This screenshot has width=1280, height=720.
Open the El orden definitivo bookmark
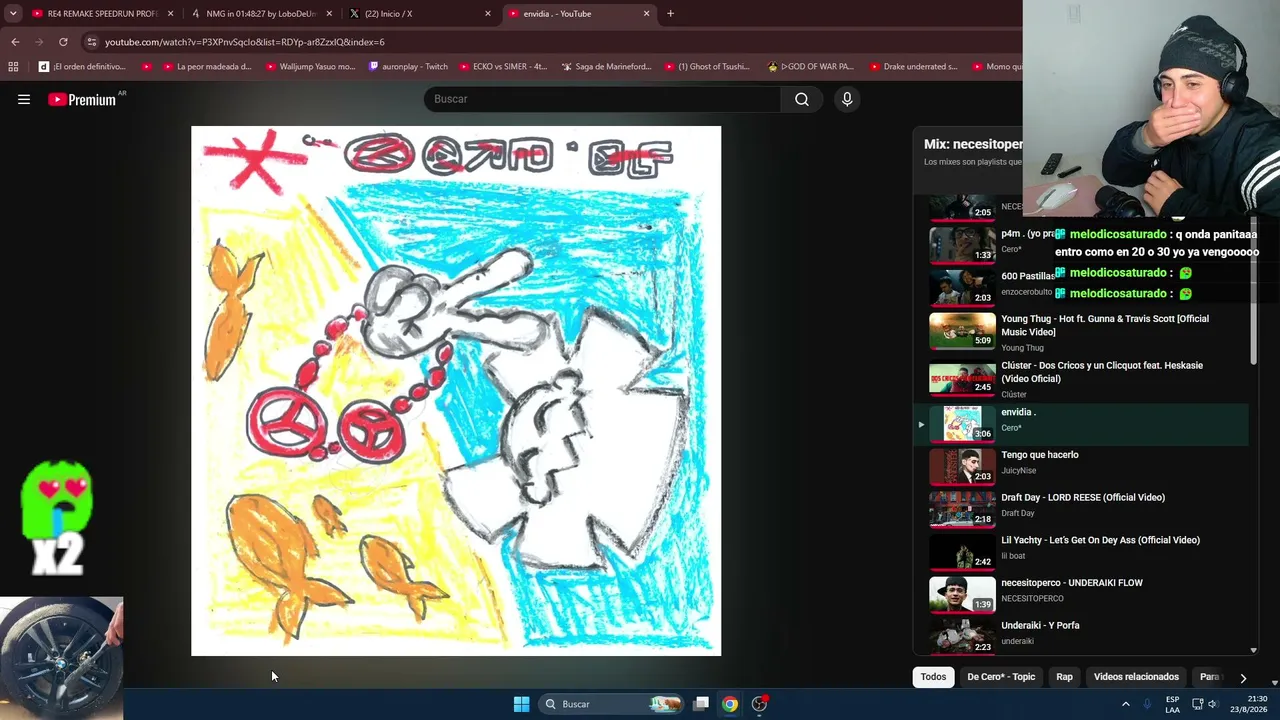click(82, 67)
